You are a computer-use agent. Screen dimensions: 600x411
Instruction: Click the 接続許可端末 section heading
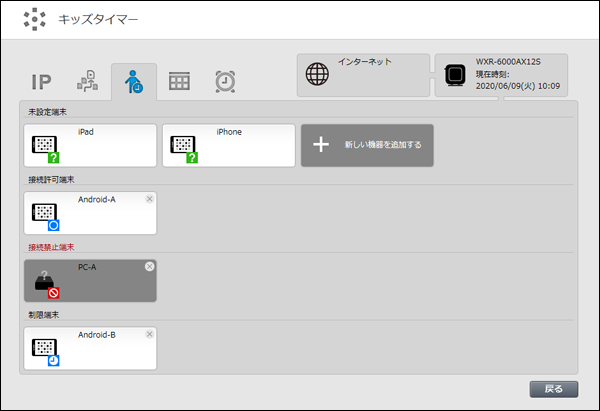coord(51,179)
